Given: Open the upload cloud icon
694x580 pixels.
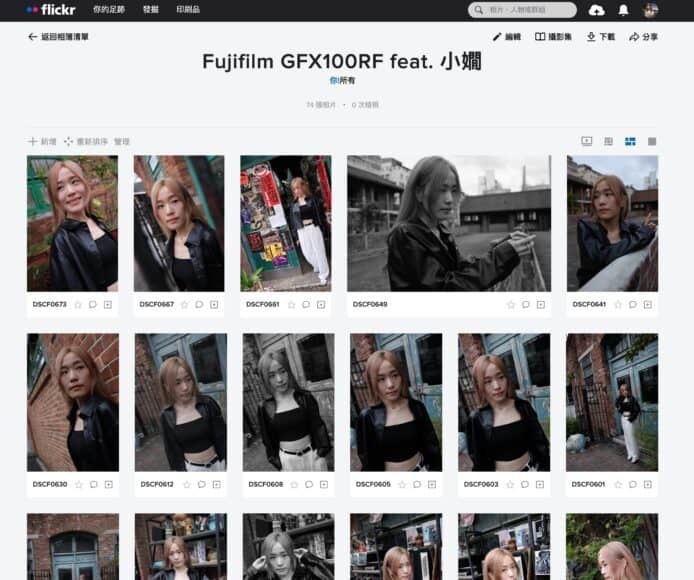Looking at the screenshot, I should (597, 10).
